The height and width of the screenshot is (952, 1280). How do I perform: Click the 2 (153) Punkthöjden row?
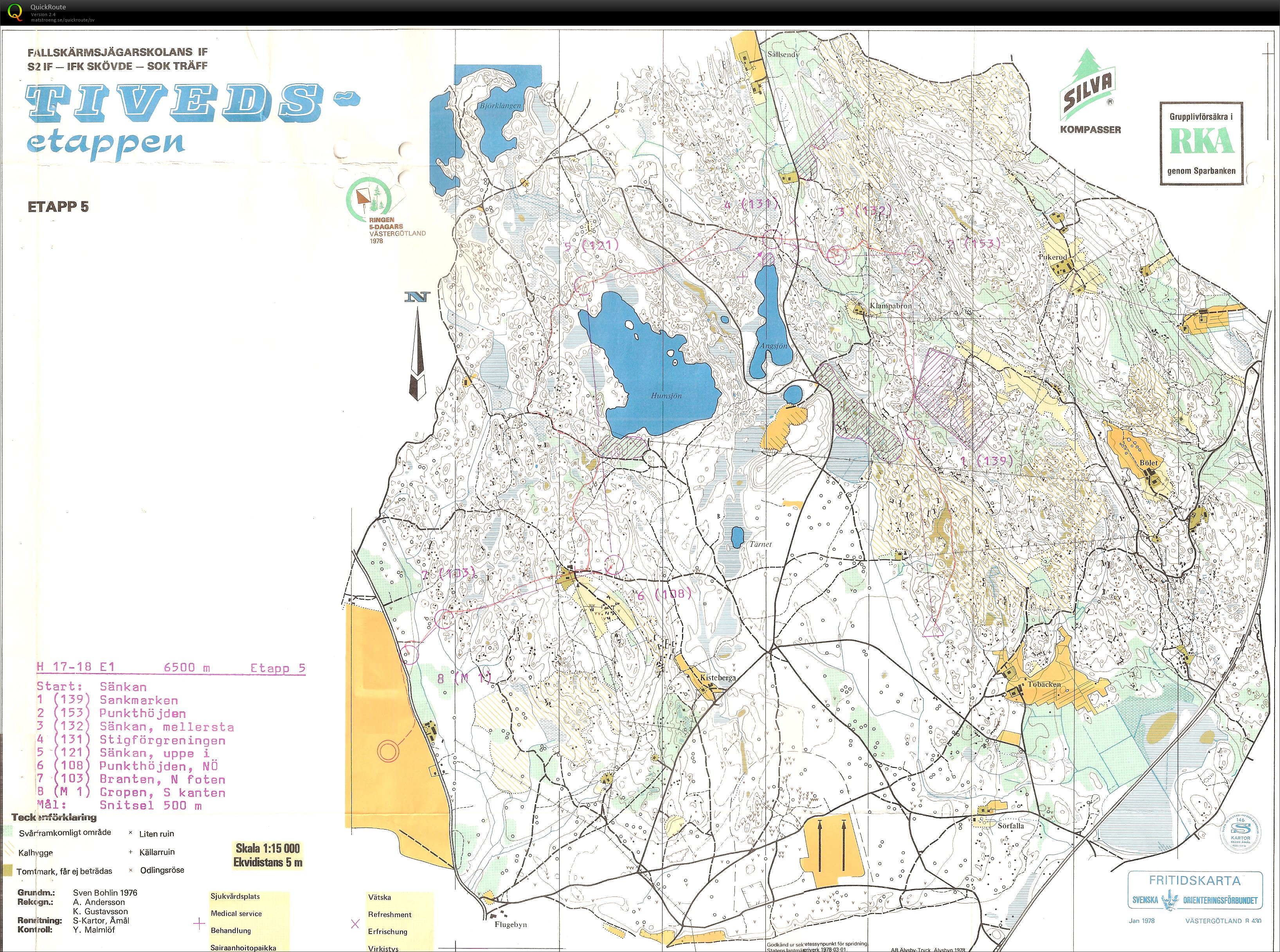tap(111, 713)
